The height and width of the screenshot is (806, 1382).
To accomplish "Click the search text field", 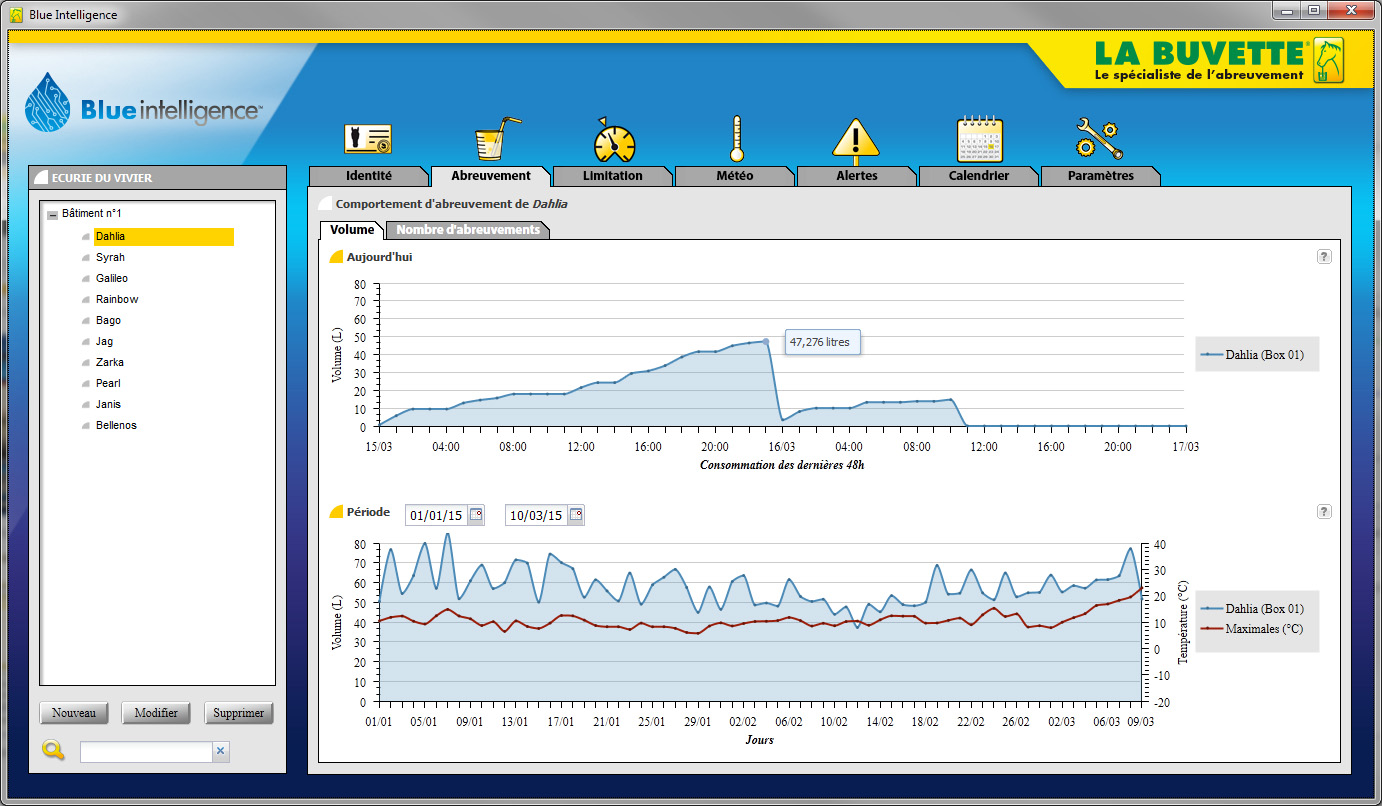I will [x=146, y=751].
